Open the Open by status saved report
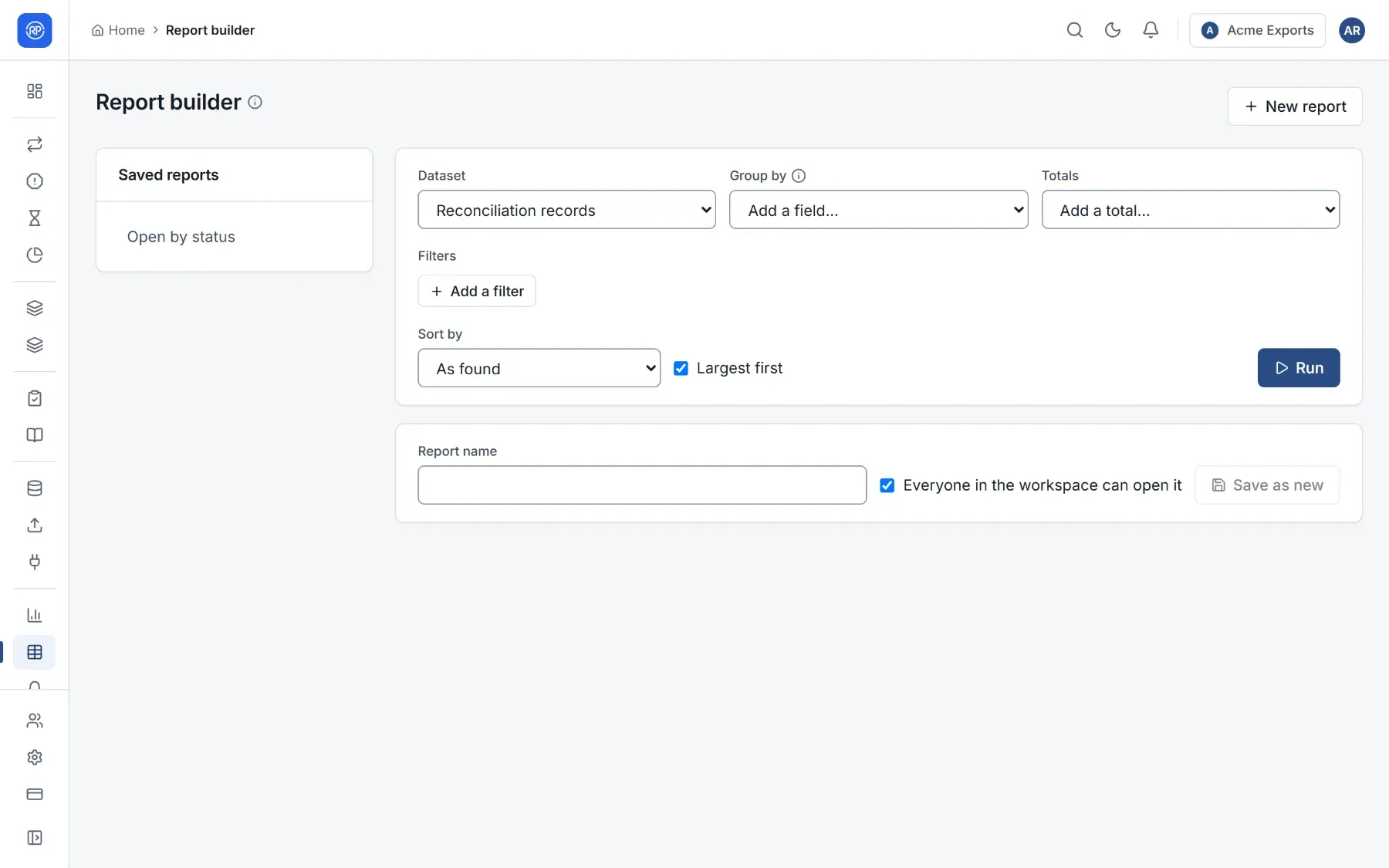This screenshot has height=868, width=1389. pos(234,237)
